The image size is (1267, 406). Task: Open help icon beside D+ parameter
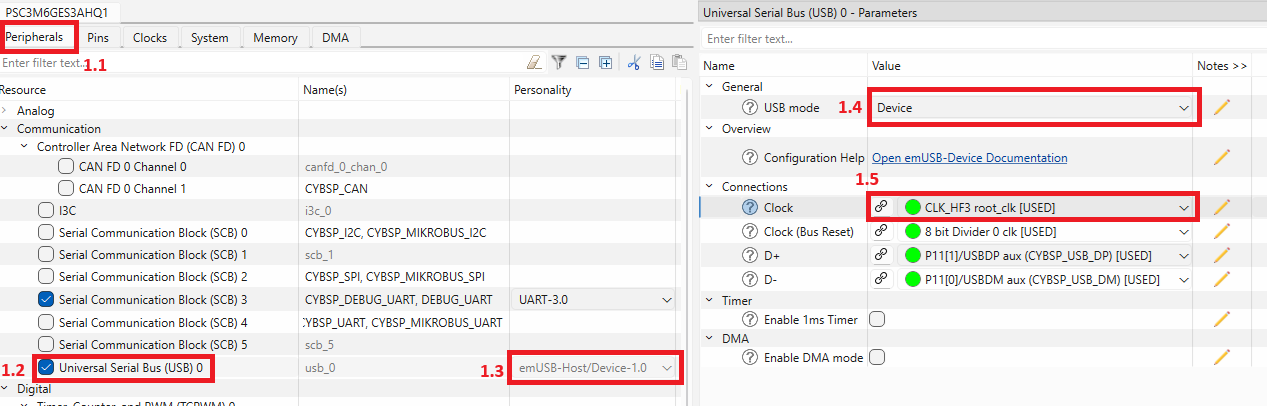pyautogui.click(x=750, y=255)
